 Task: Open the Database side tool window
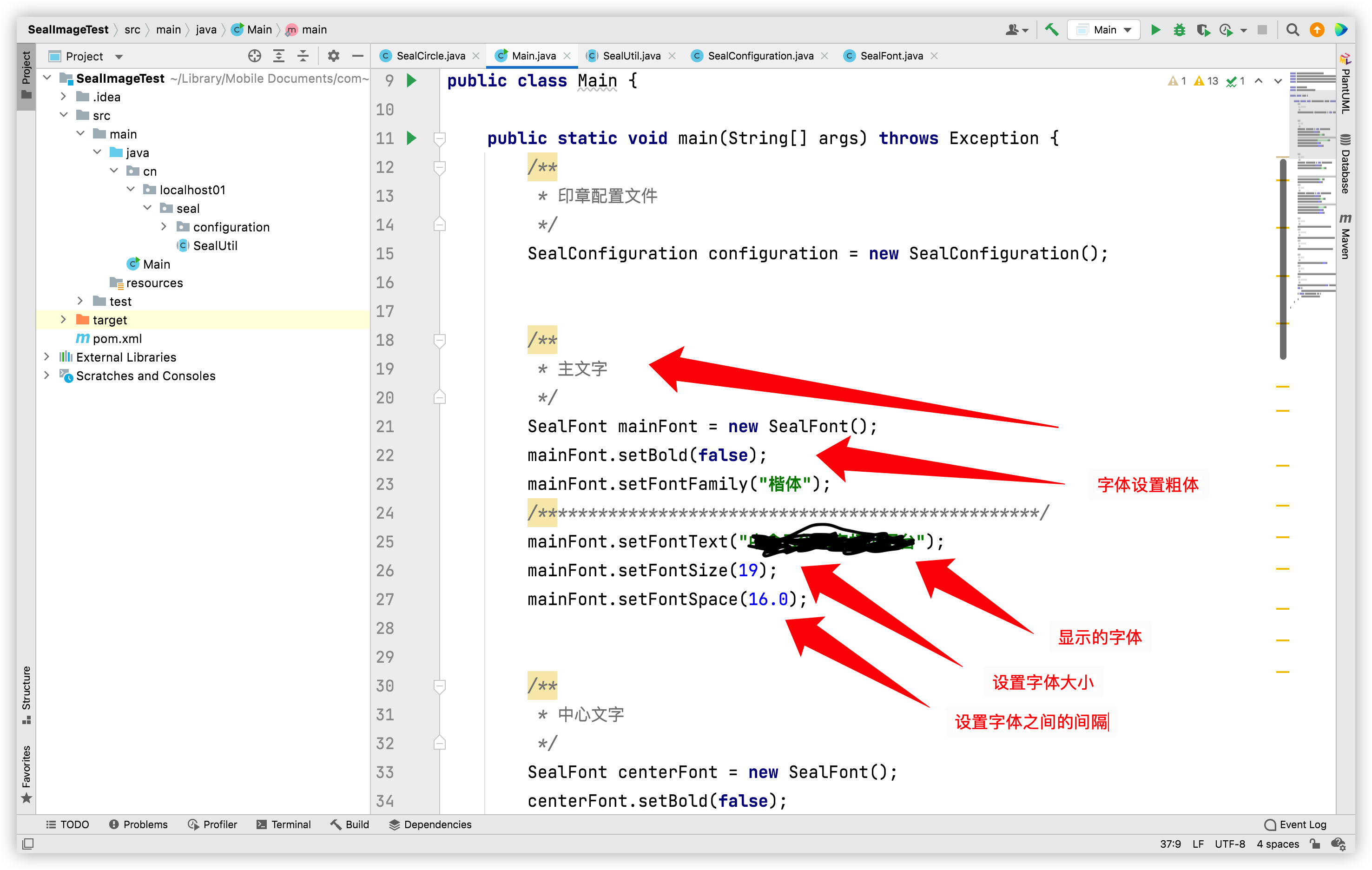pos(1346,164)
